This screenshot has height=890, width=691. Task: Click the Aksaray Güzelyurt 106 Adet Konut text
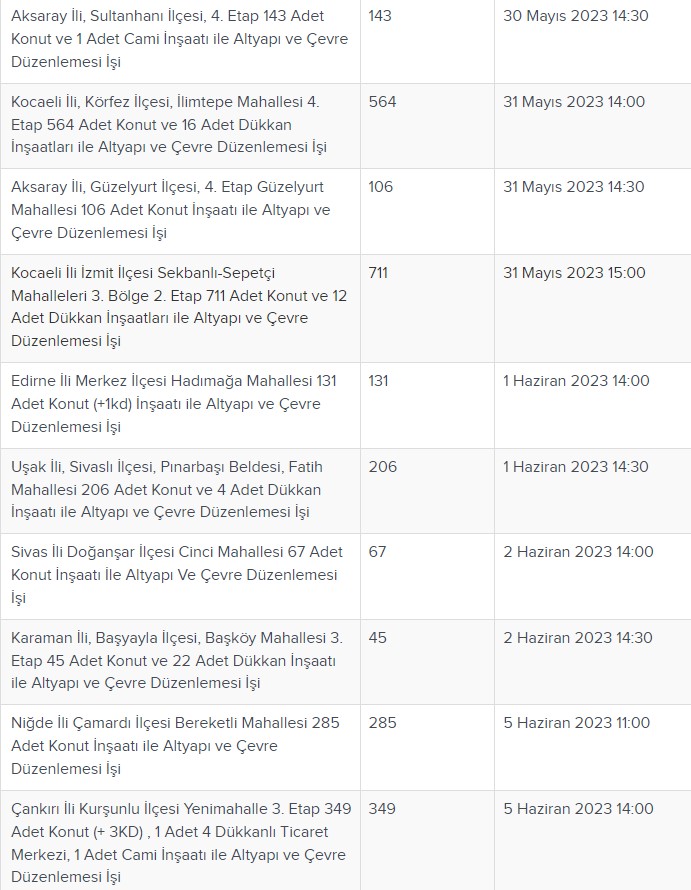(x=170, y=210)
